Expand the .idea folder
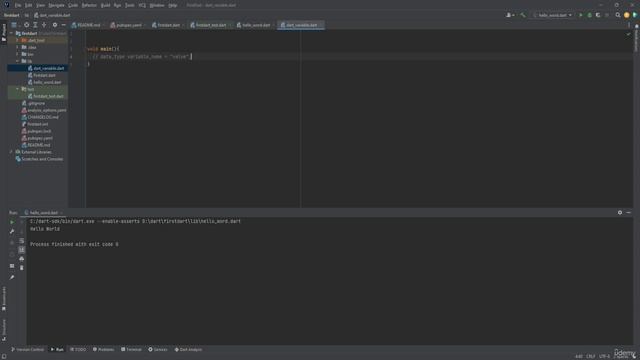This screenshot has width=640, height=360. (17, 47)
